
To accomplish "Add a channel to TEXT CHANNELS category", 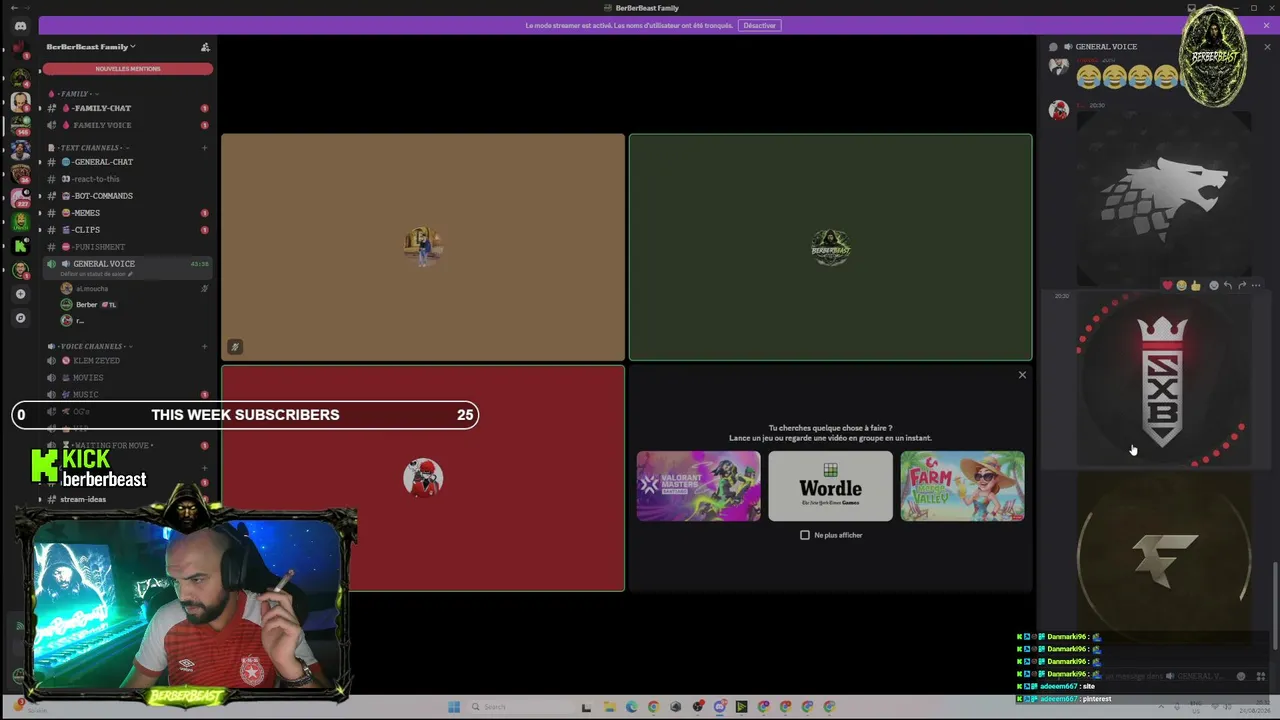I will pos(205,148).
